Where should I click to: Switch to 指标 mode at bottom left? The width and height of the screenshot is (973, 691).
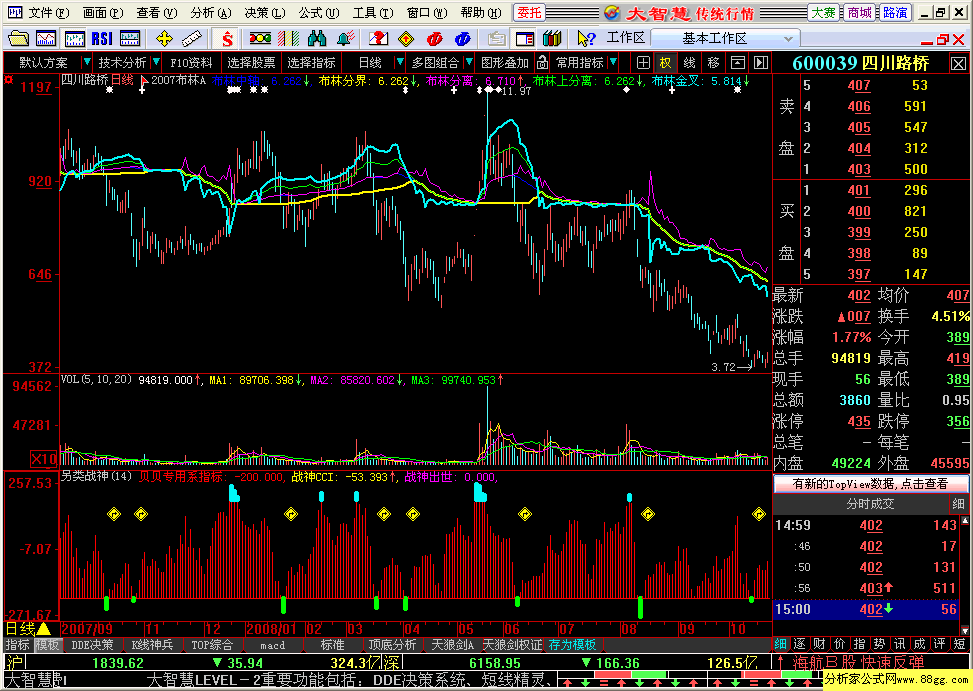[x=17, y=645]
